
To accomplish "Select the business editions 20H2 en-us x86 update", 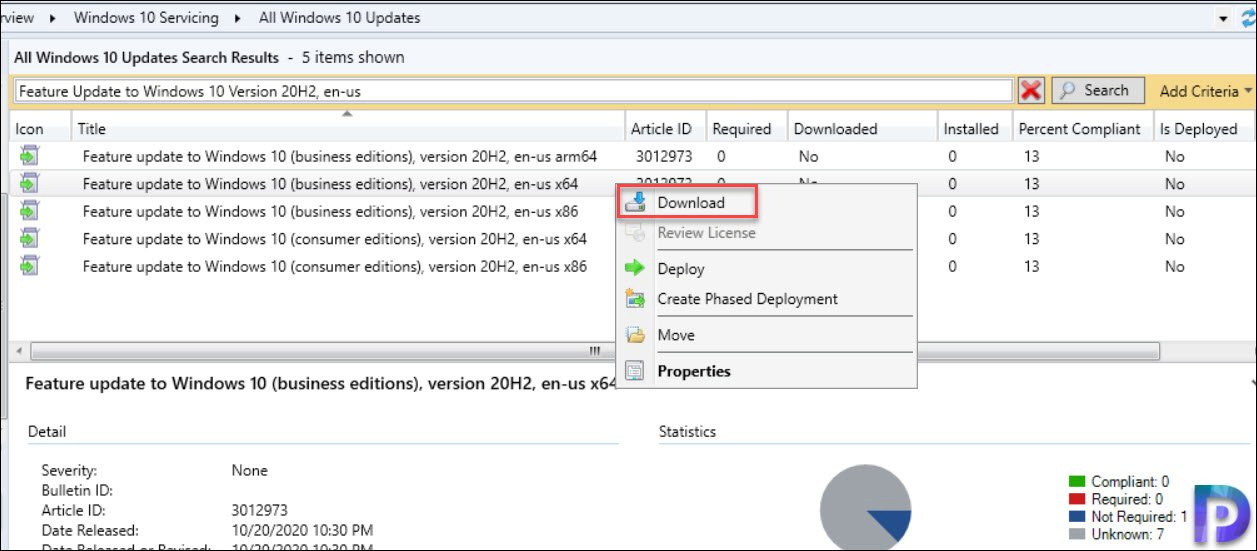I will [x=330, y=211].
